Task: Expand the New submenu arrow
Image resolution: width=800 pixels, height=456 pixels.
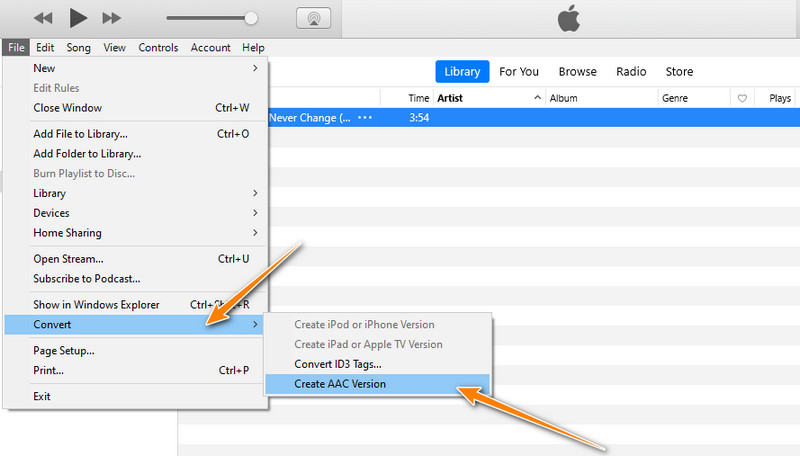Action: (255, 68)
